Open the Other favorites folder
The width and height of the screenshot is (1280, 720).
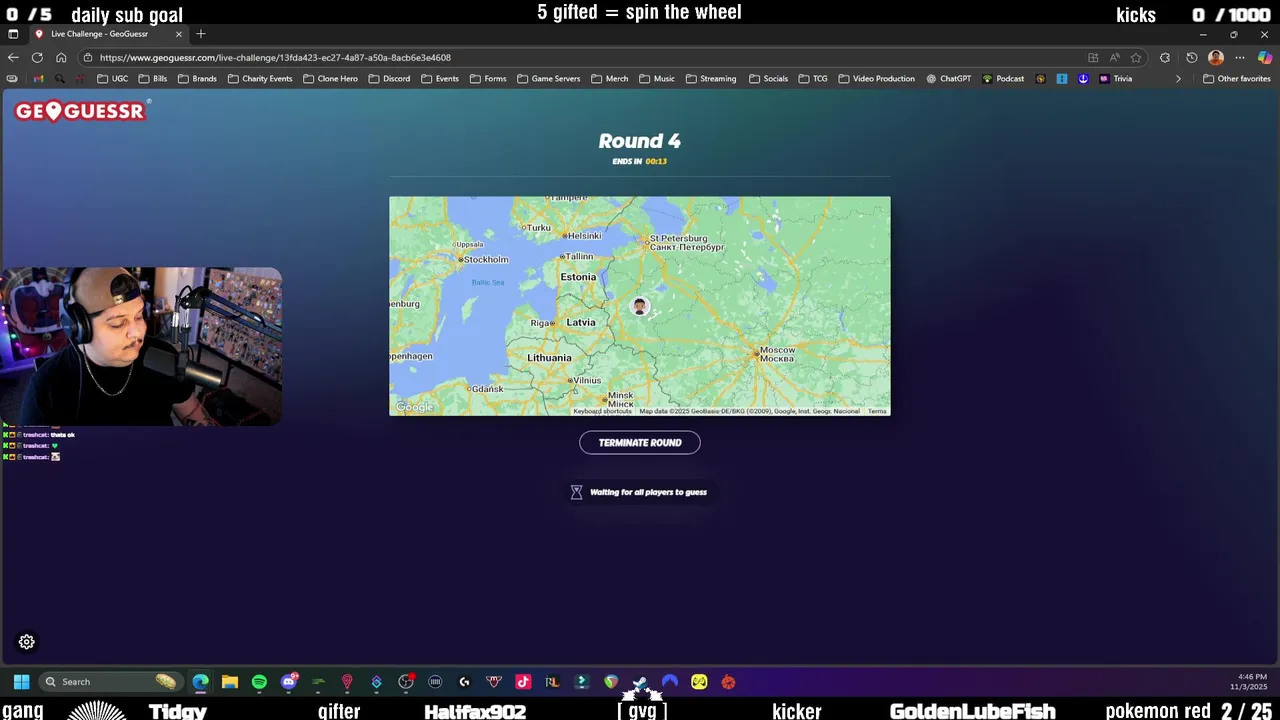coord(1237,79)
